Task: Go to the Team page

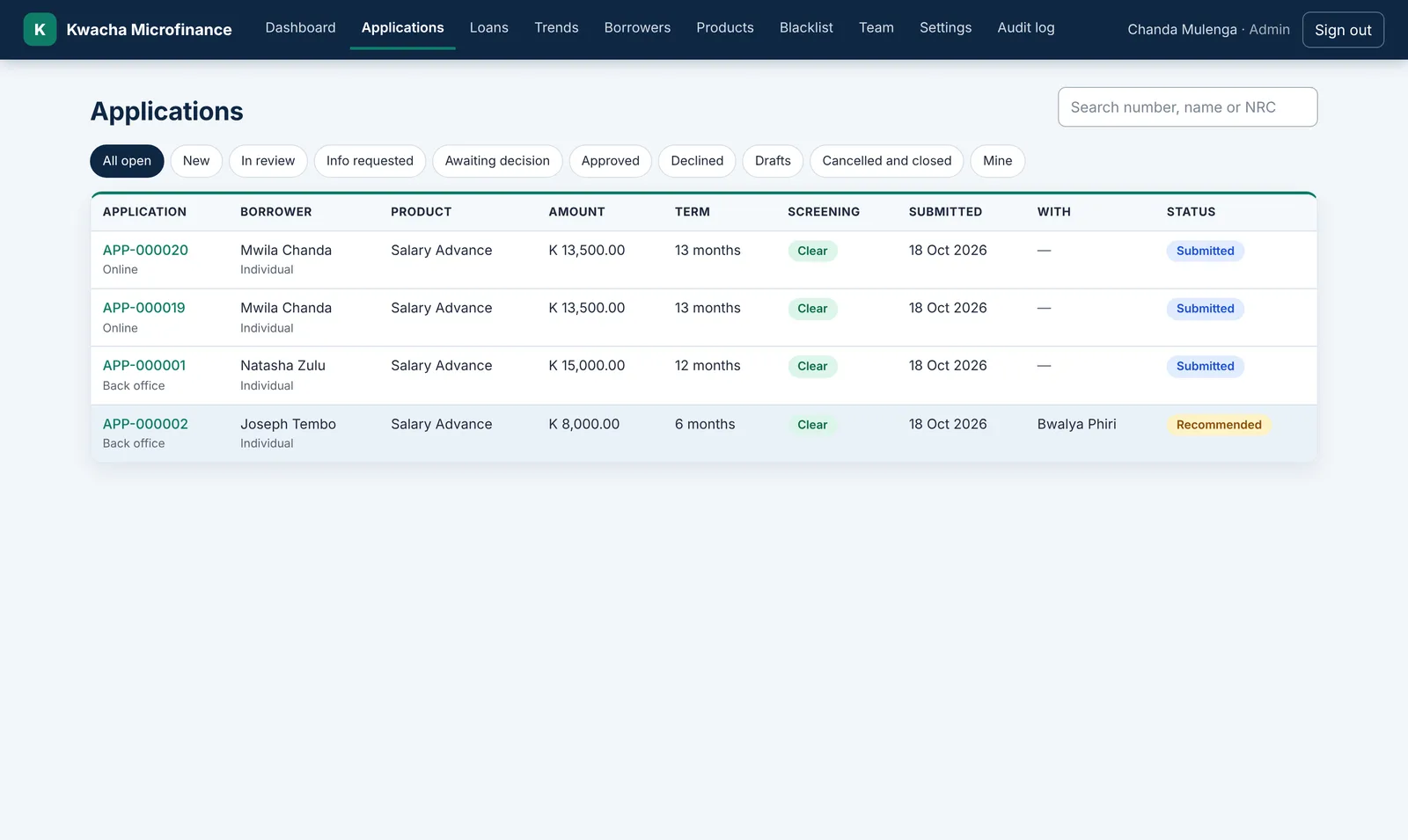Action: [876, 28]
